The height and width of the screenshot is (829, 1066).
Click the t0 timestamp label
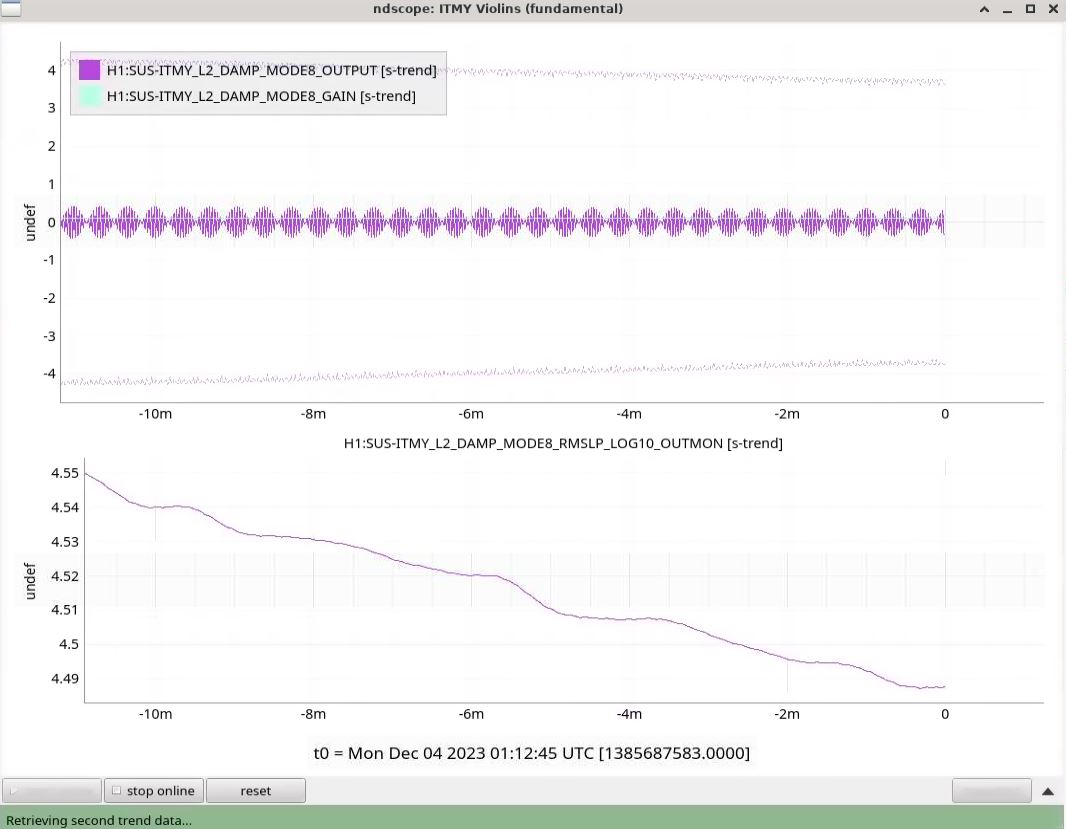pyautogui.click(x=531, y=752)
